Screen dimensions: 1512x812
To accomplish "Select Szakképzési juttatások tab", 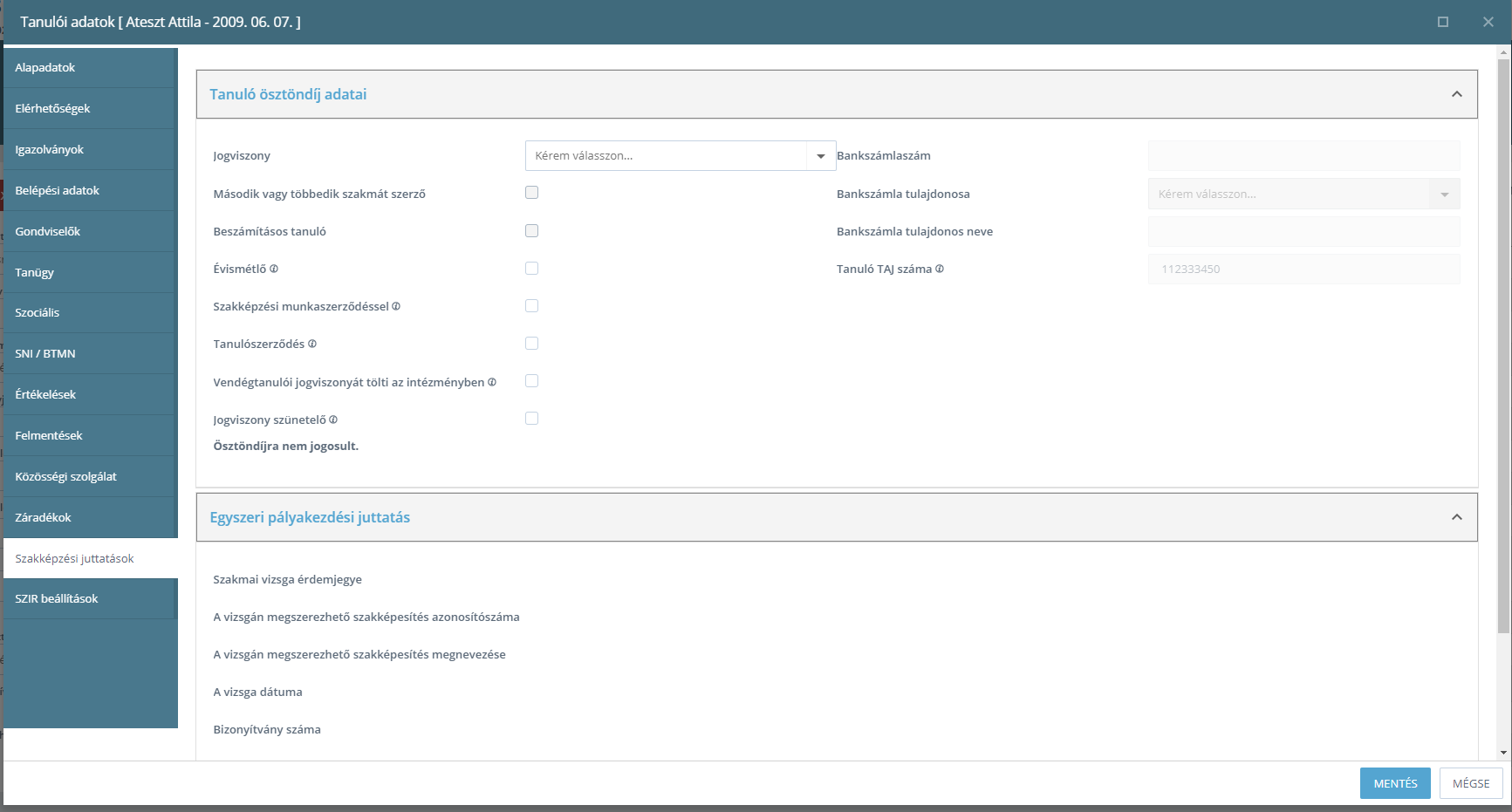I will (90, 558).
